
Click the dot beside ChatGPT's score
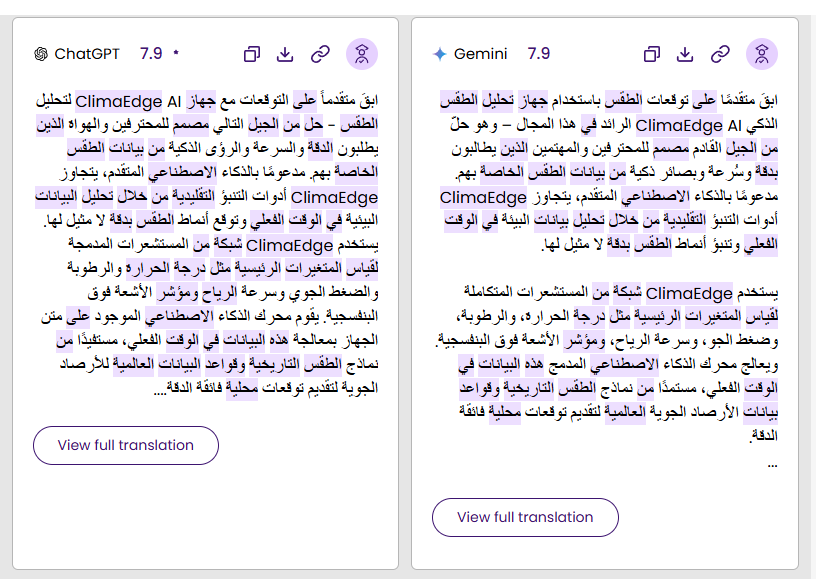176,54
